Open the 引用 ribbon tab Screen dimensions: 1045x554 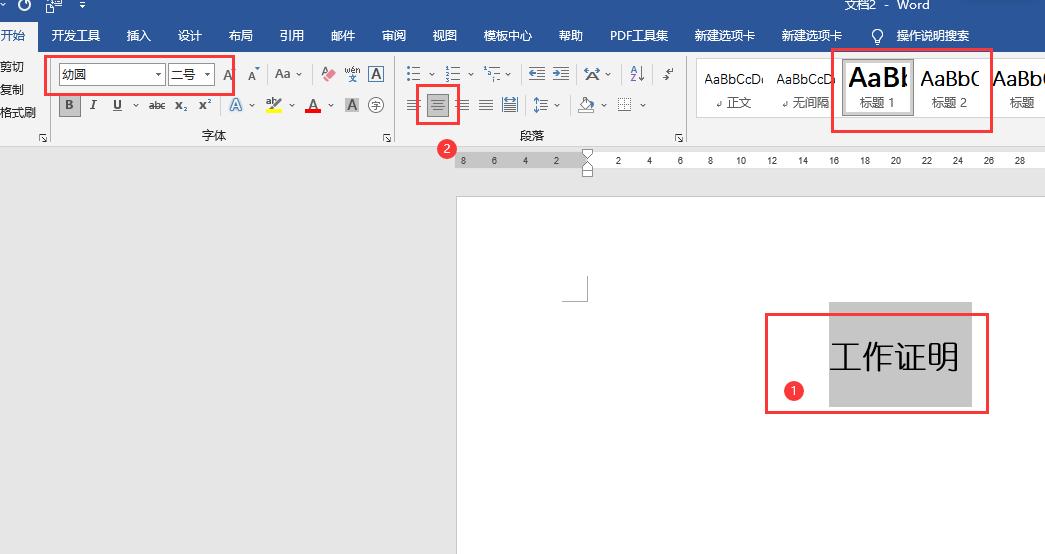pos(291,36)
